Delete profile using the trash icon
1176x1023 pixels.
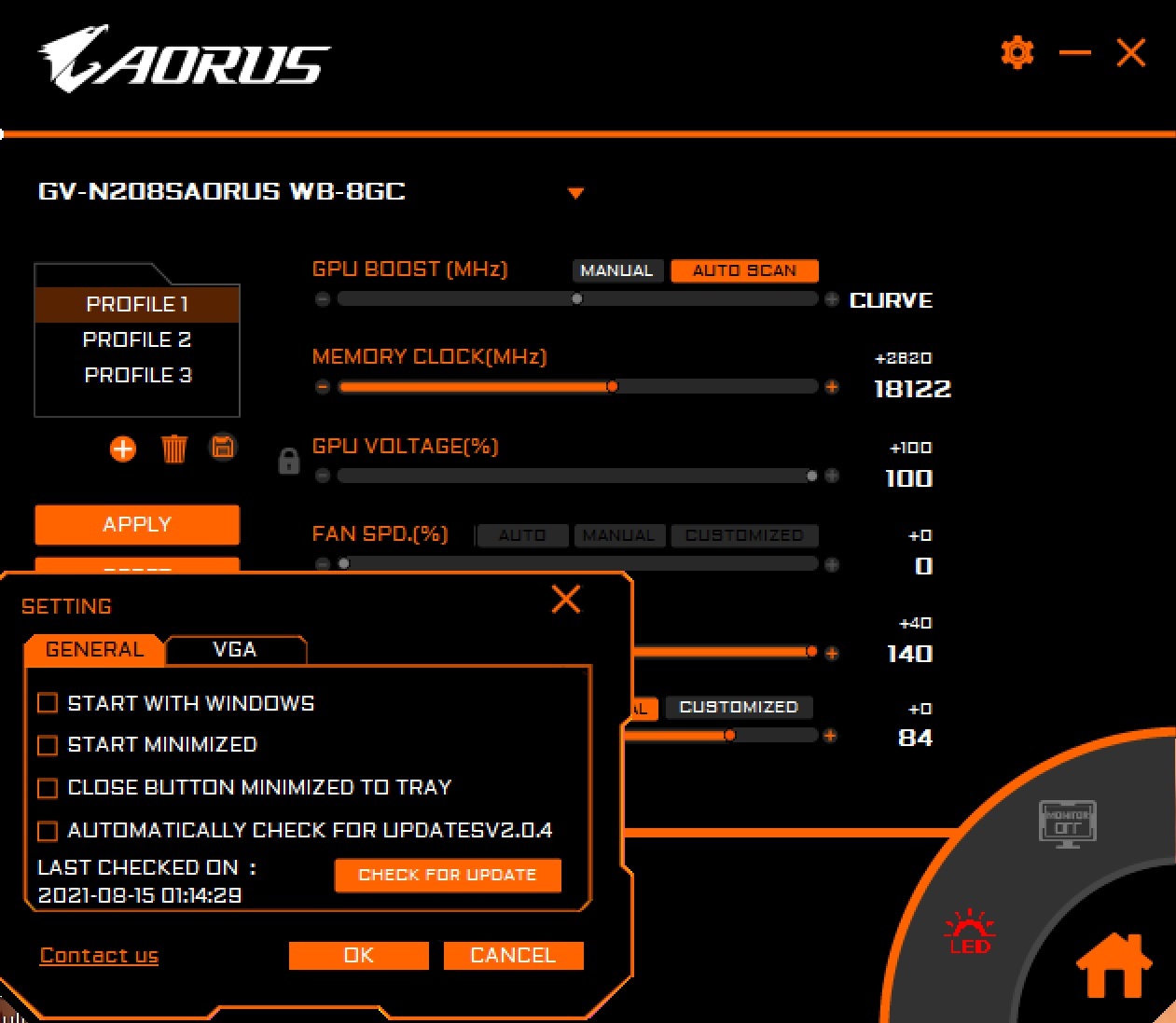pyautogui.click(x=173, y=449)
